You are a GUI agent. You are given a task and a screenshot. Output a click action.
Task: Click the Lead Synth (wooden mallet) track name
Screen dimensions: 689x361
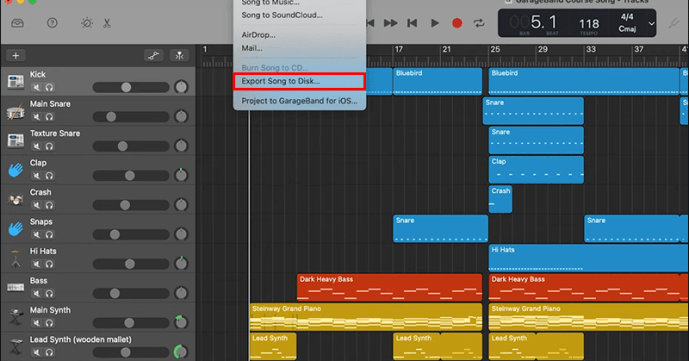(80, 339)
